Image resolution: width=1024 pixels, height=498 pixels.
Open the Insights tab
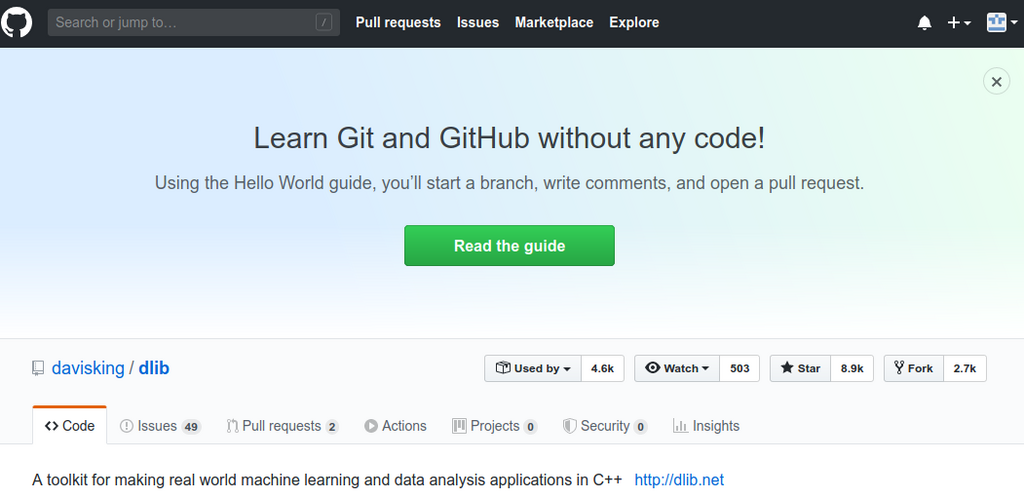coord(706,426)
